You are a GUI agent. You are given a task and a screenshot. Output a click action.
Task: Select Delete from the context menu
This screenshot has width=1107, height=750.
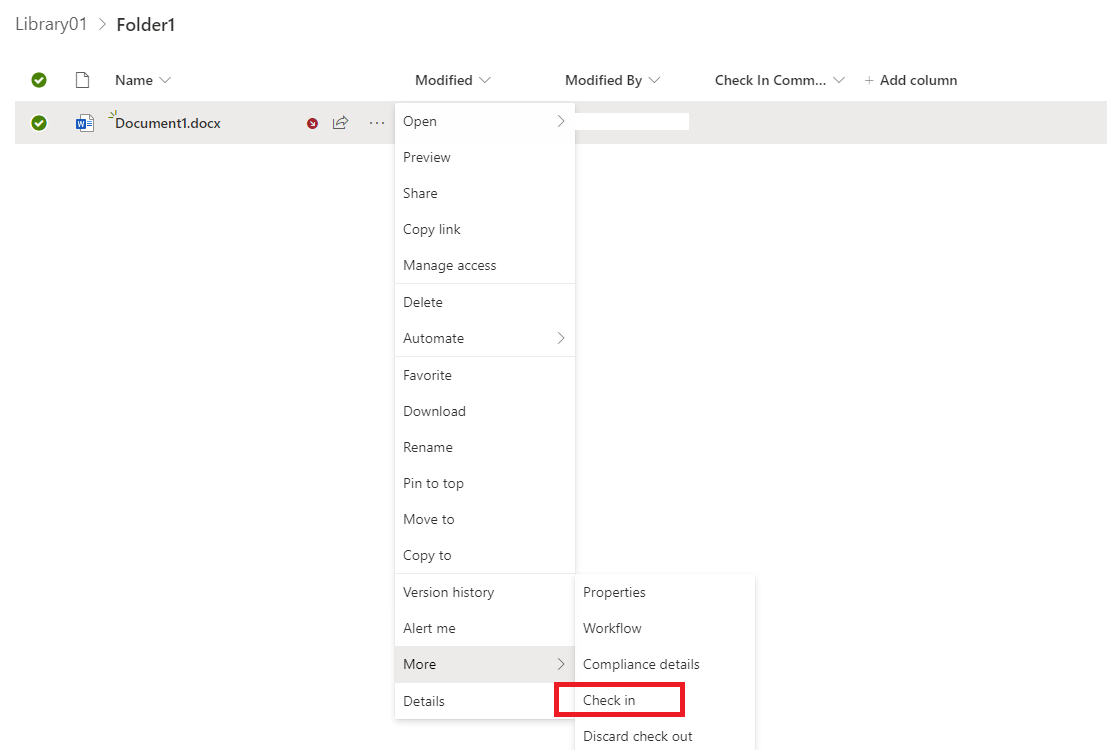485,302
